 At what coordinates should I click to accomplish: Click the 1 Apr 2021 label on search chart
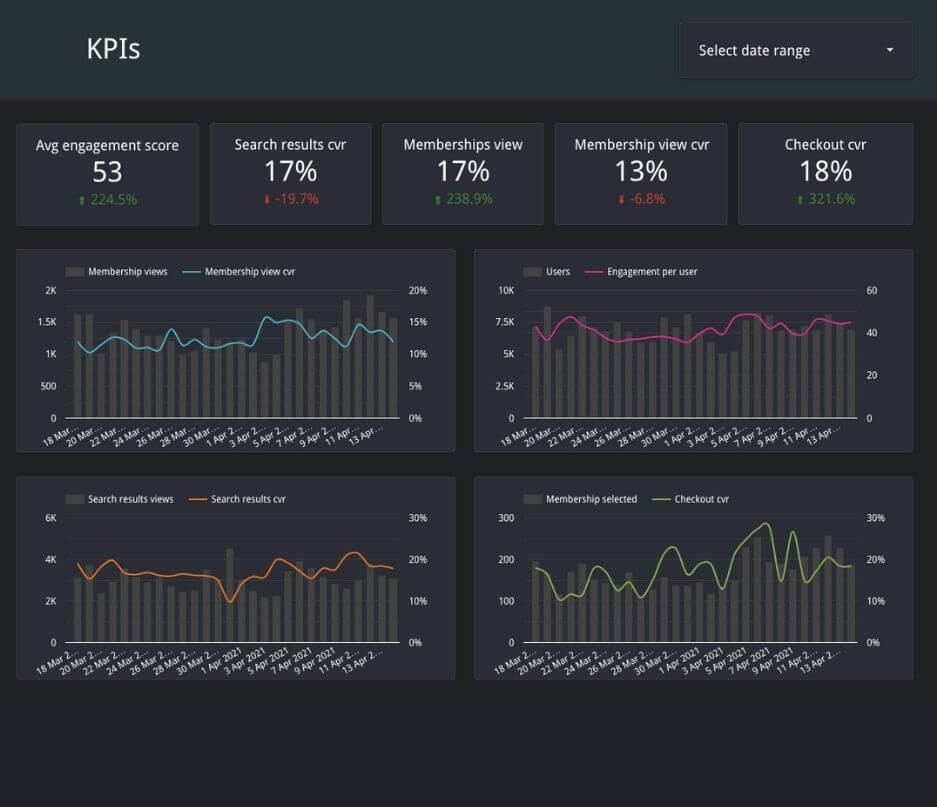[222, 661]
